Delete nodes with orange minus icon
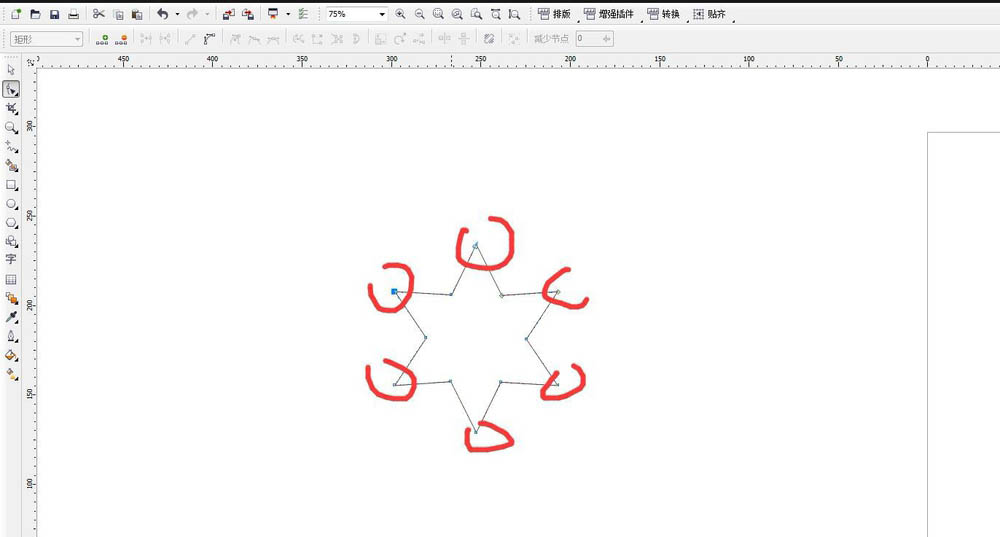Screen dimensions: 1000x537 (121, 40)
